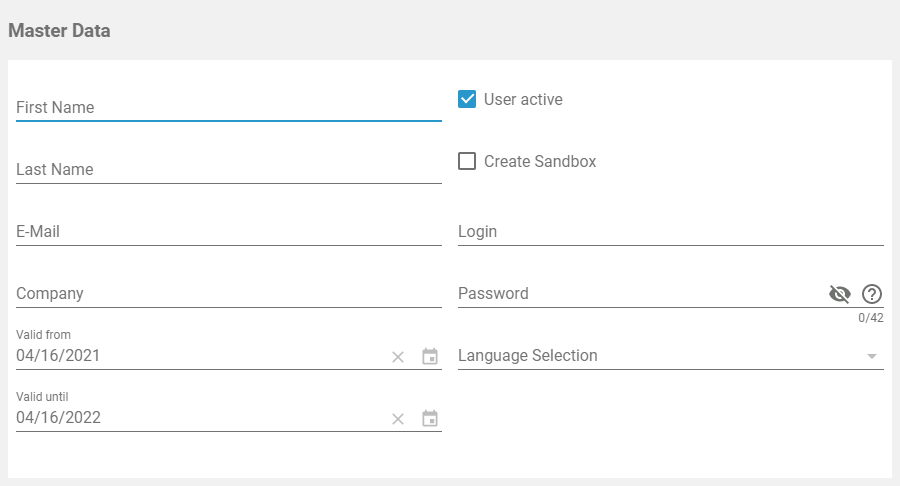Toggle password visibility eye icon

tap(840, 294)
